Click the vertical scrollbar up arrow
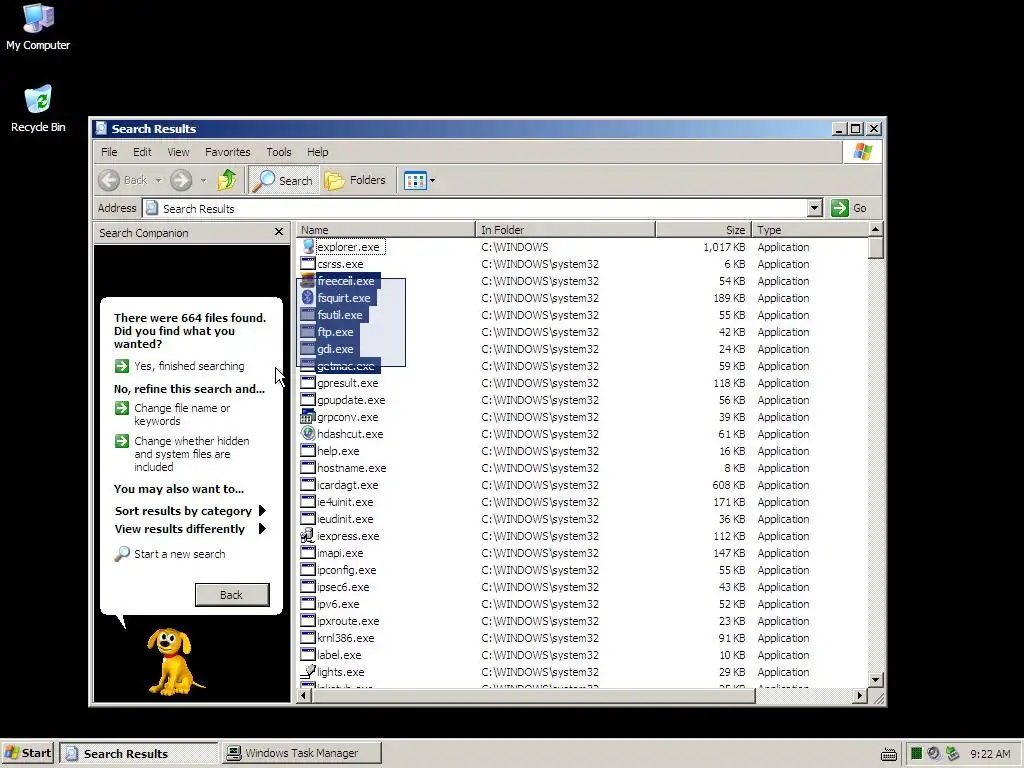Screen dimensions: 1024x768 (876, 229)
